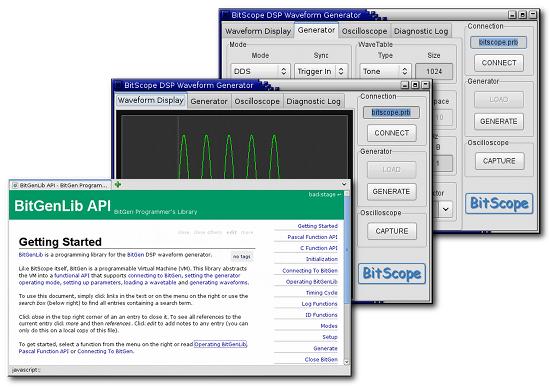Click CAPTURE in the middle window
550x388 pixels.
[392, 231]
